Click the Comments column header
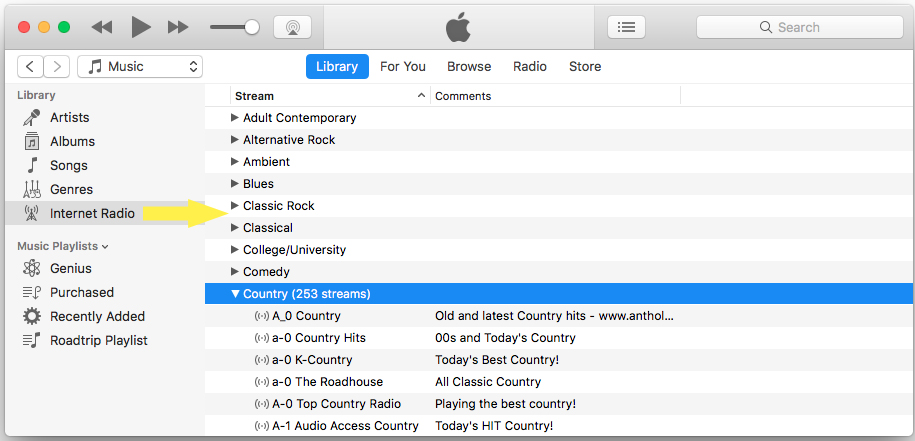 (556, 96)
